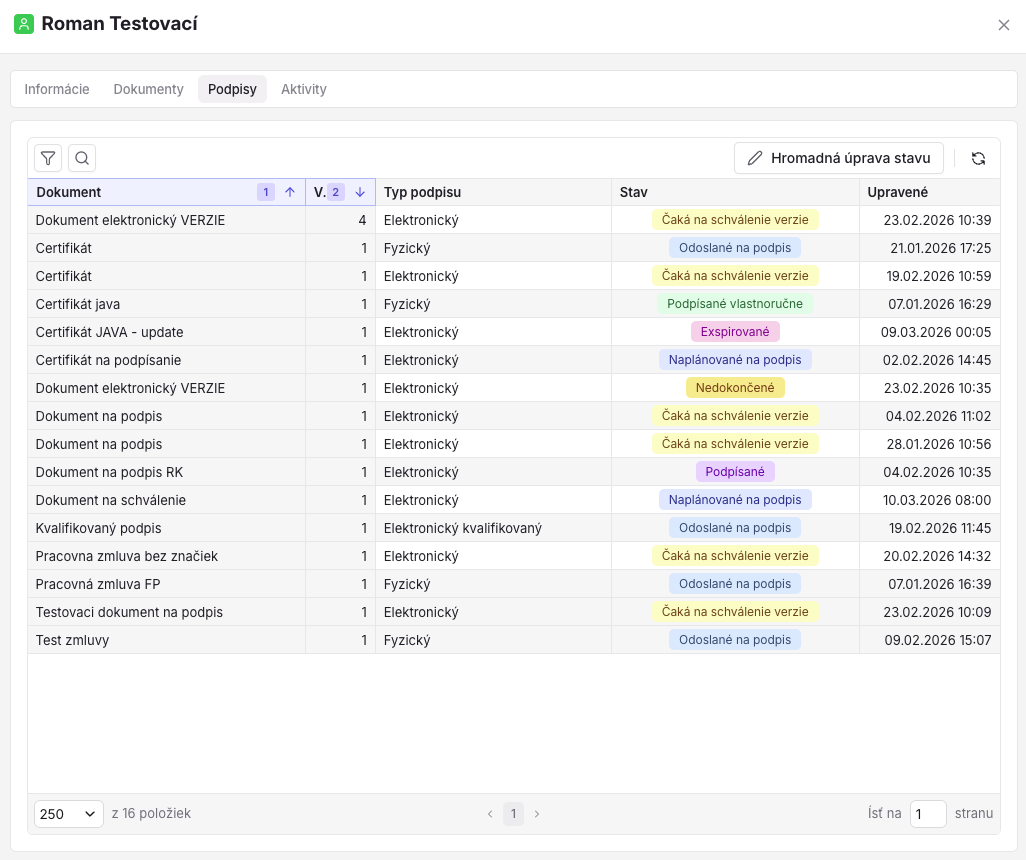
Task: Go to next page arrow
Action: 537,814
